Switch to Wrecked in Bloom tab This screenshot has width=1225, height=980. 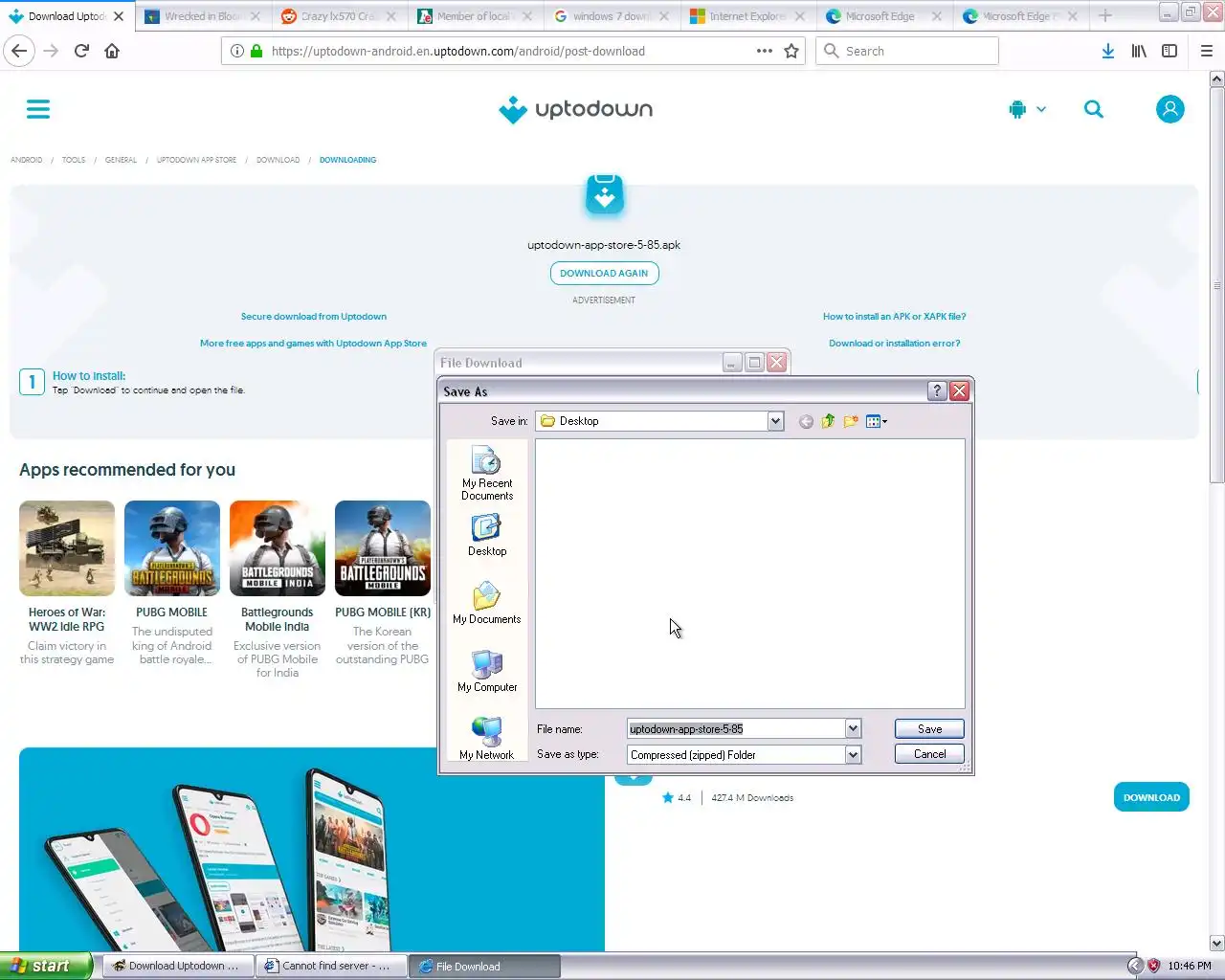click(202, 16)
